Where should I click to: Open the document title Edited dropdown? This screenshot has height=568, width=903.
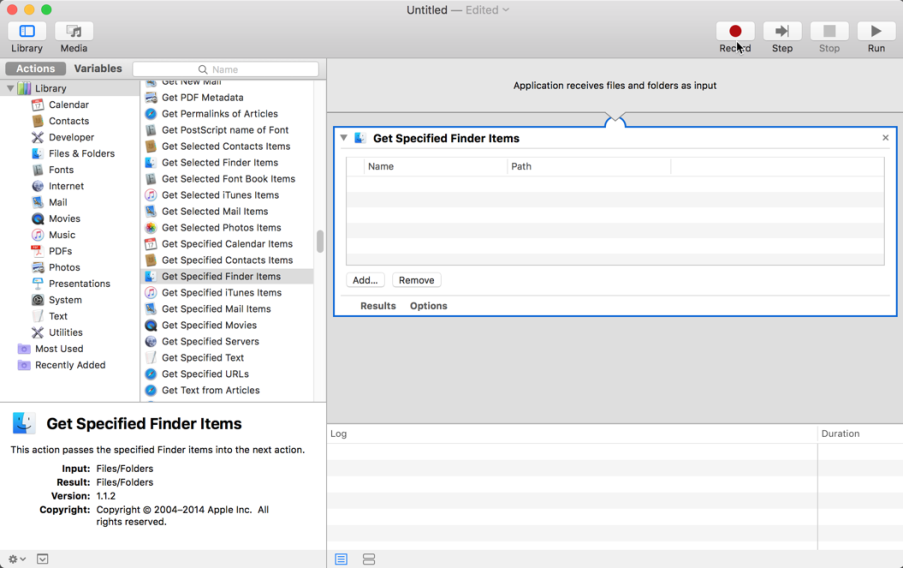click(487, 10)
